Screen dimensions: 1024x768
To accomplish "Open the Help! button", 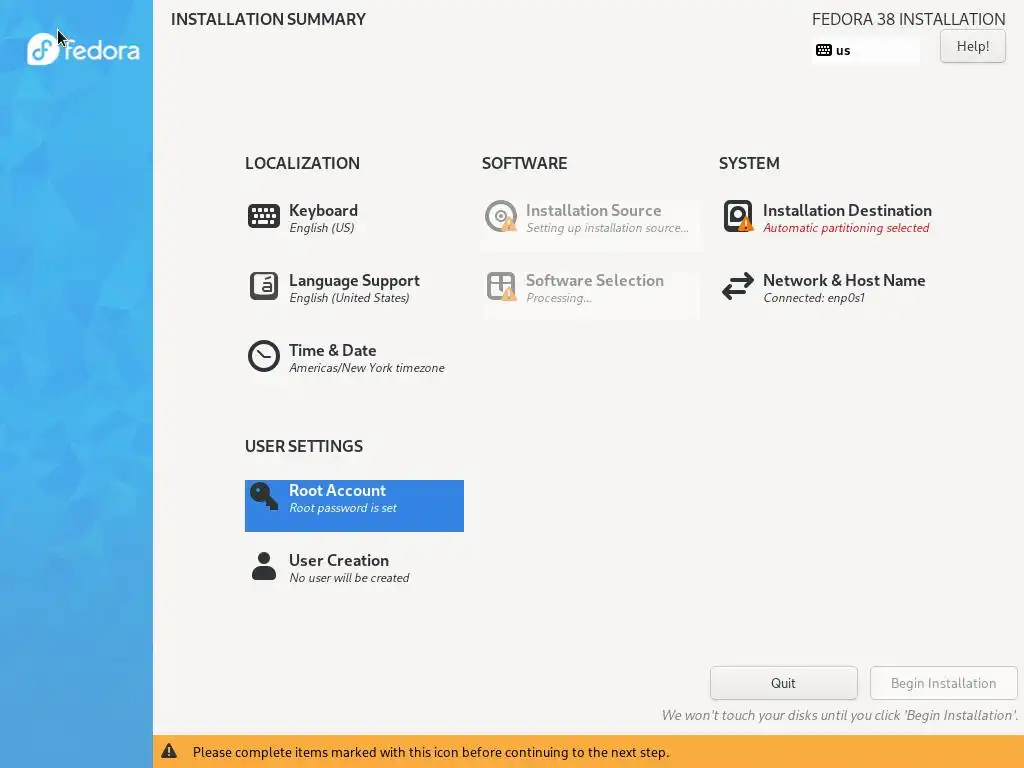I will pos(972,46).
